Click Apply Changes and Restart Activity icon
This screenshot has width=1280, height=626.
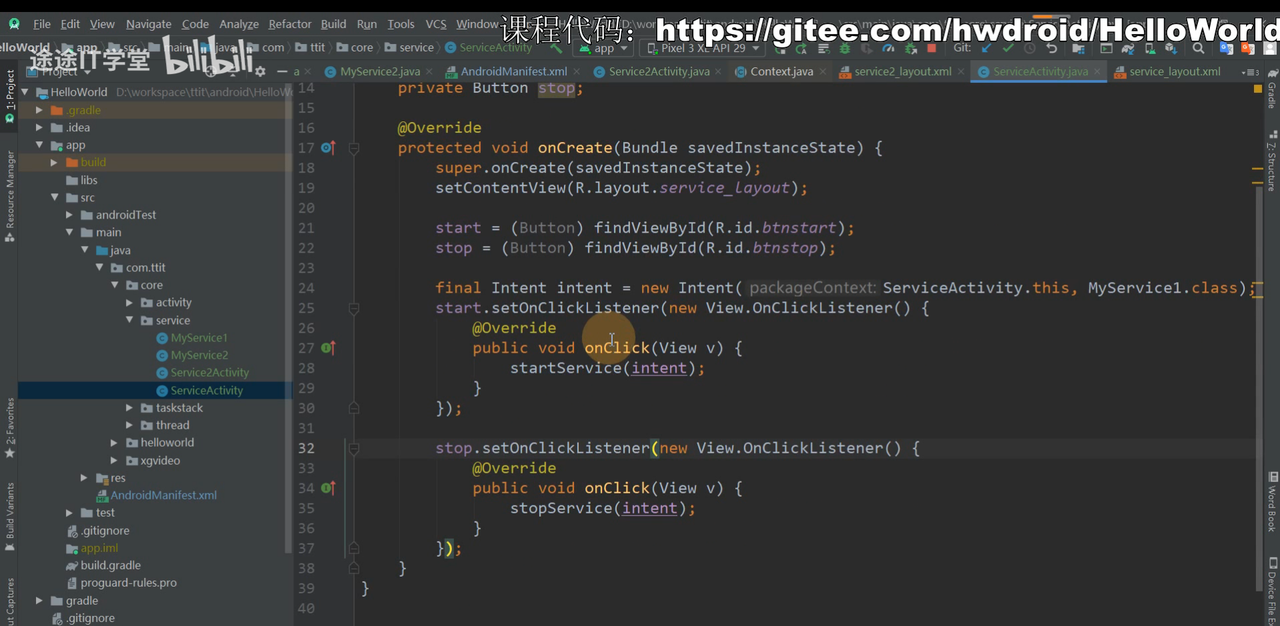800,48
